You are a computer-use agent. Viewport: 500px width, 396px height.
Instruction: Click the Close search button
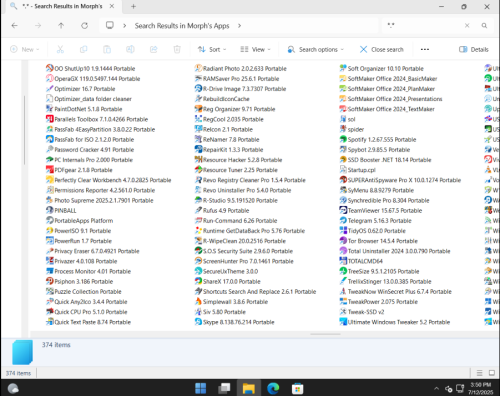[382, 49]
